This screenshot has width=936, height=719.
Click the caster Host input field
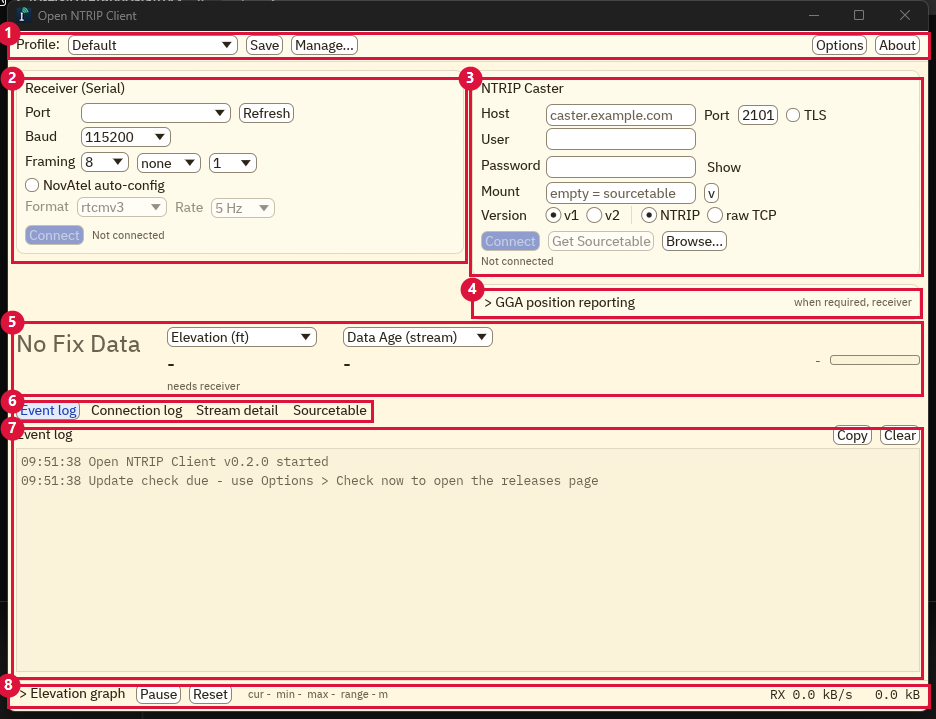(x=621, y=115)
